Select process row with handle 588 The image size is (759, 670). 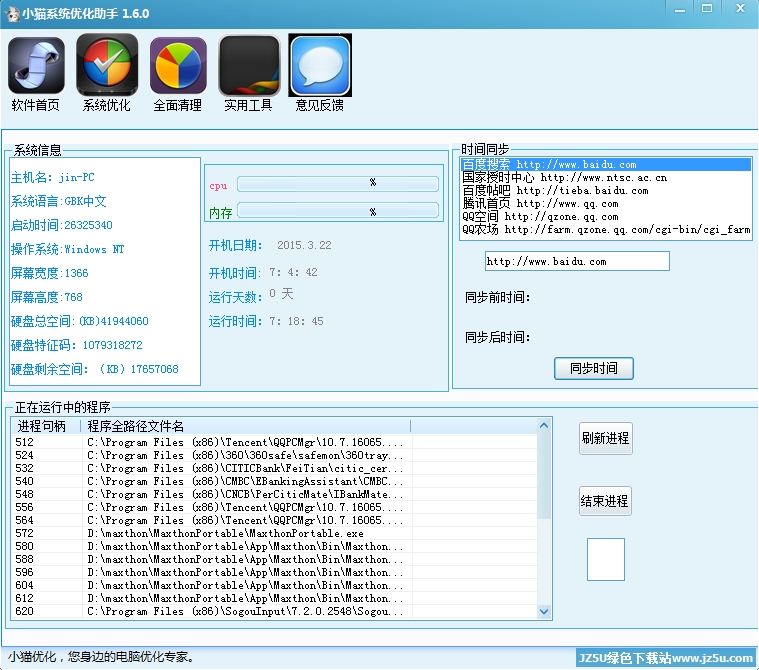(274, 559)
